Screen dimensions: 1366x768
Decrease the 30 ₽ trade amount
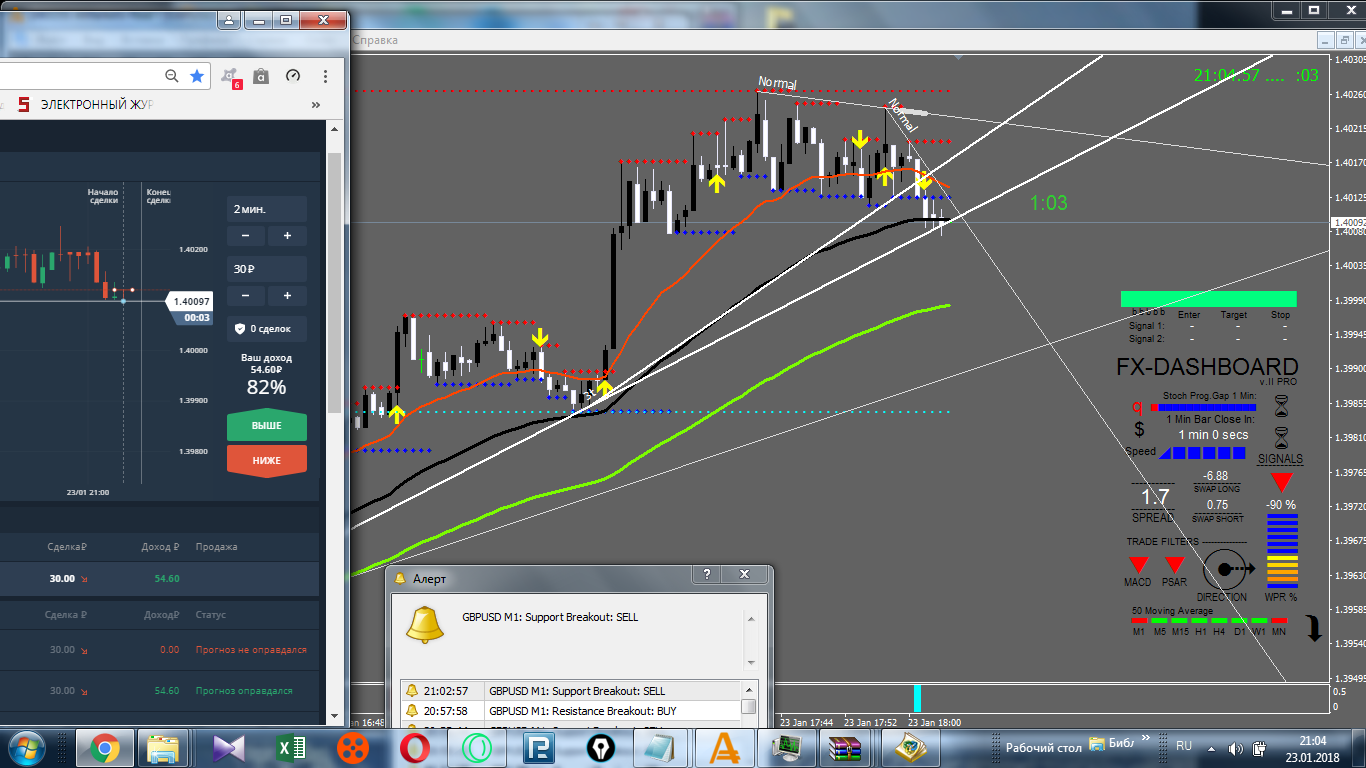246,296
